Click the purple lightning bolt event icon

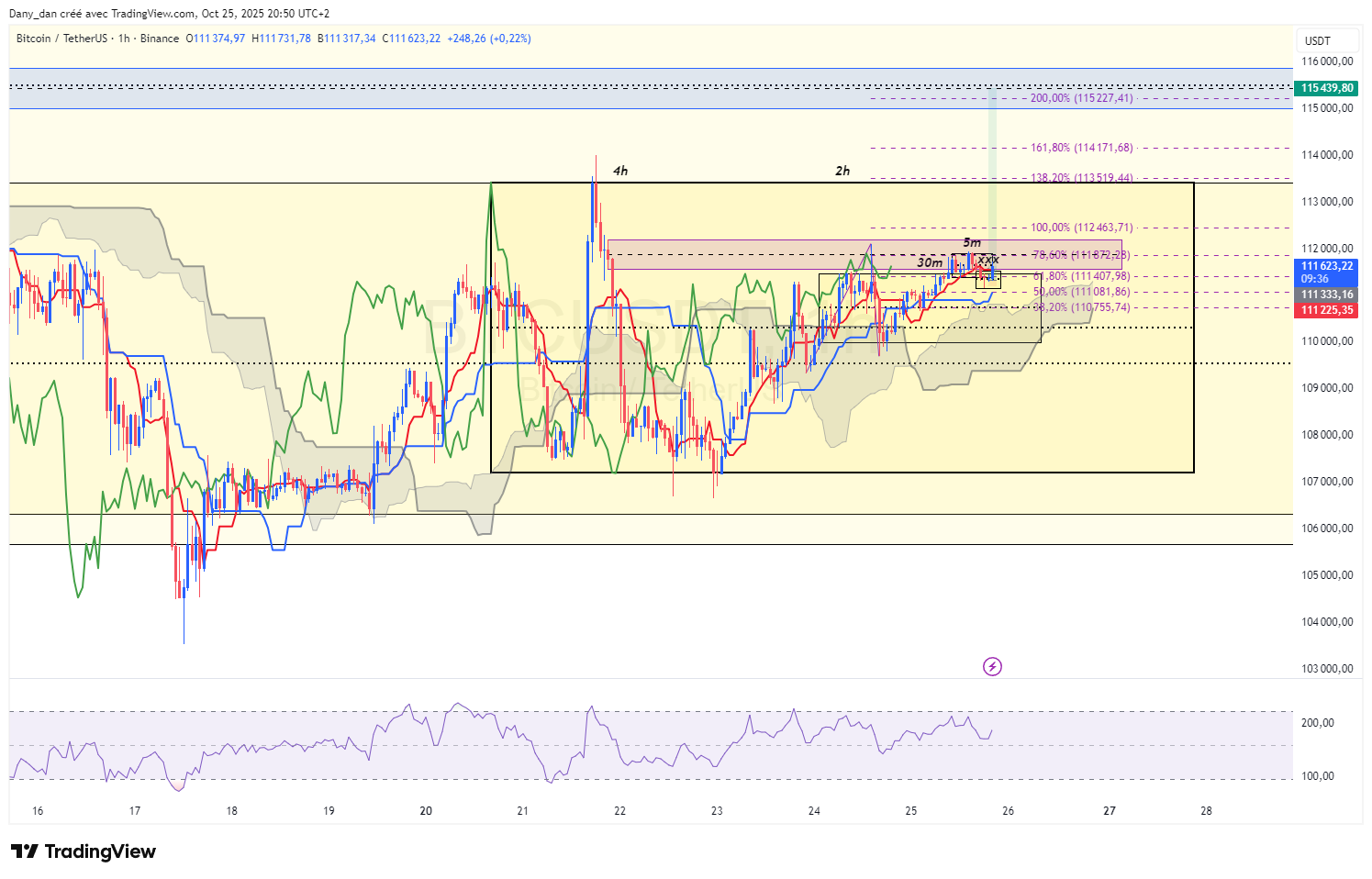tap(992, 666)
